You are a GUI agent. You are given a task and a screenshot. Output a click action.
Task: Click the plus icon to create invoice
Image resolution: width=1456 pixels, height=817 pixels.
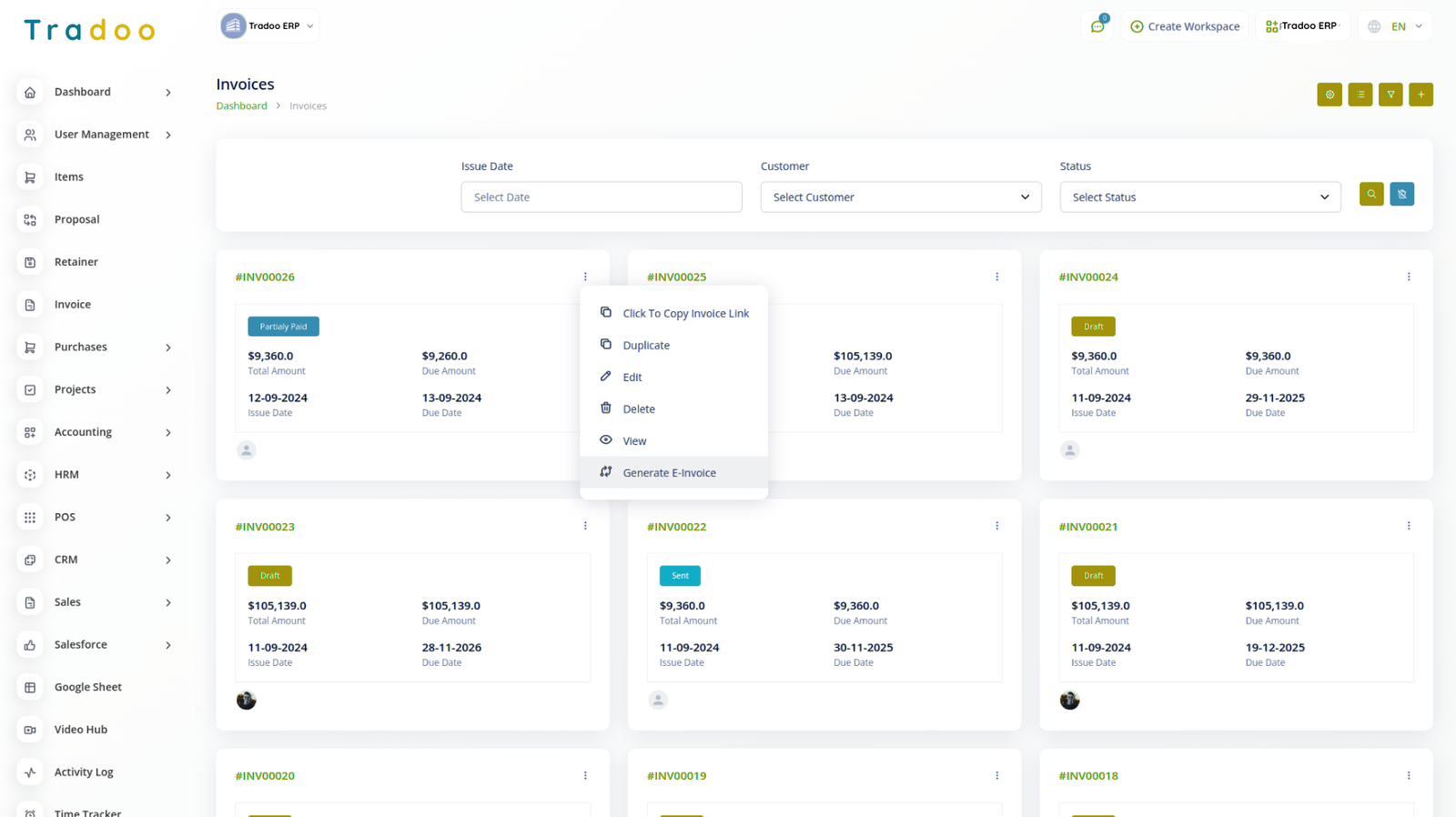pyautogui.click(x=1421, y=95)
